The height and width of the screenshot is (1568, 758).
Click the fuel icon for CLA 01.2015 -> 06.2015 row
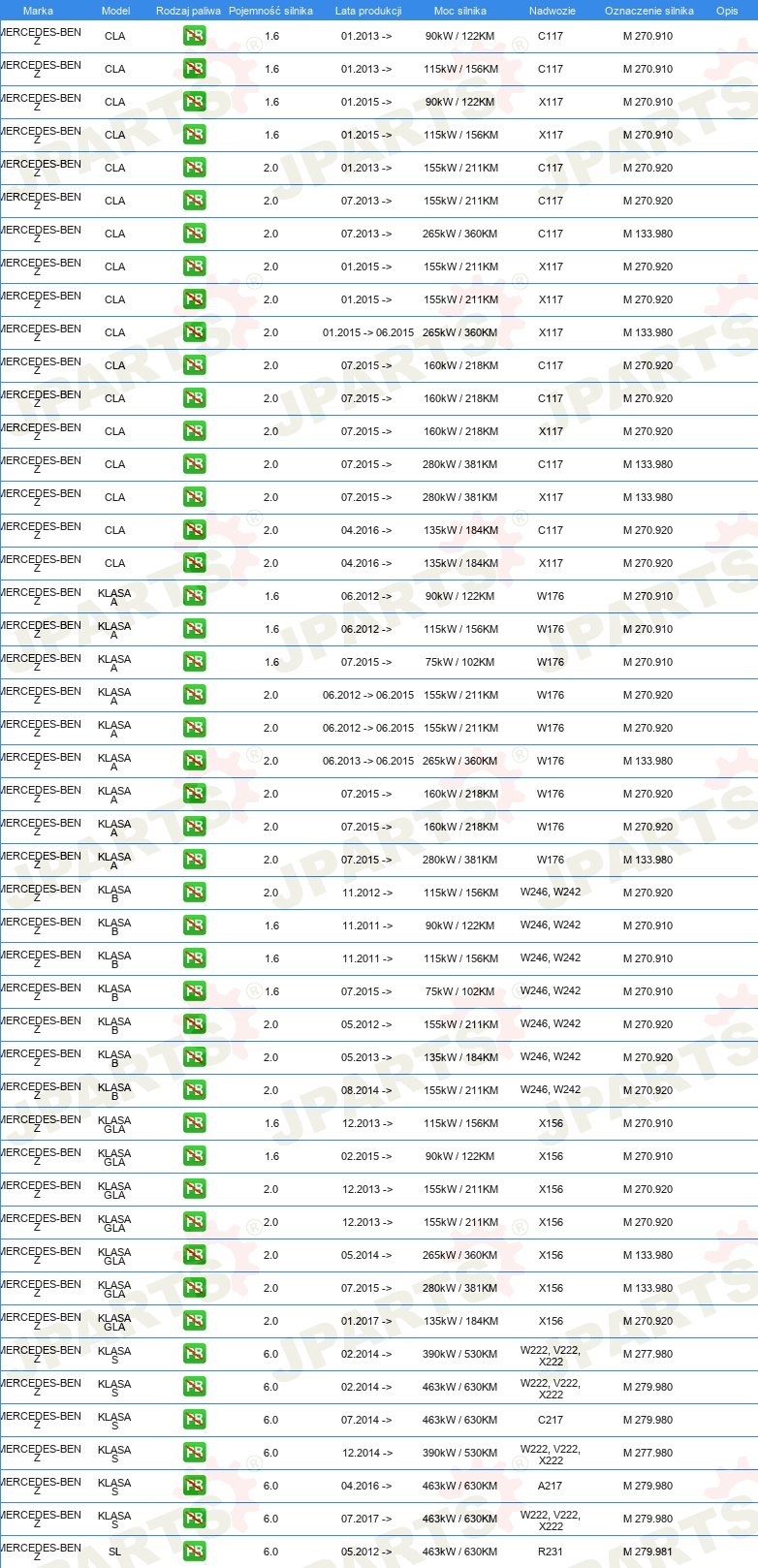tap(194, 332)
